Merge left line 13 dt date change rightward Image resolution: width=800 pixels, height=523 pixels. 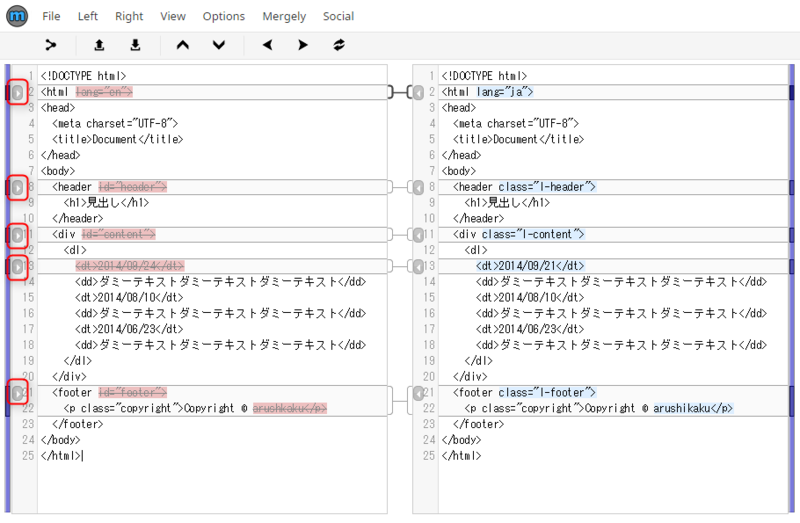pos(18,266)
